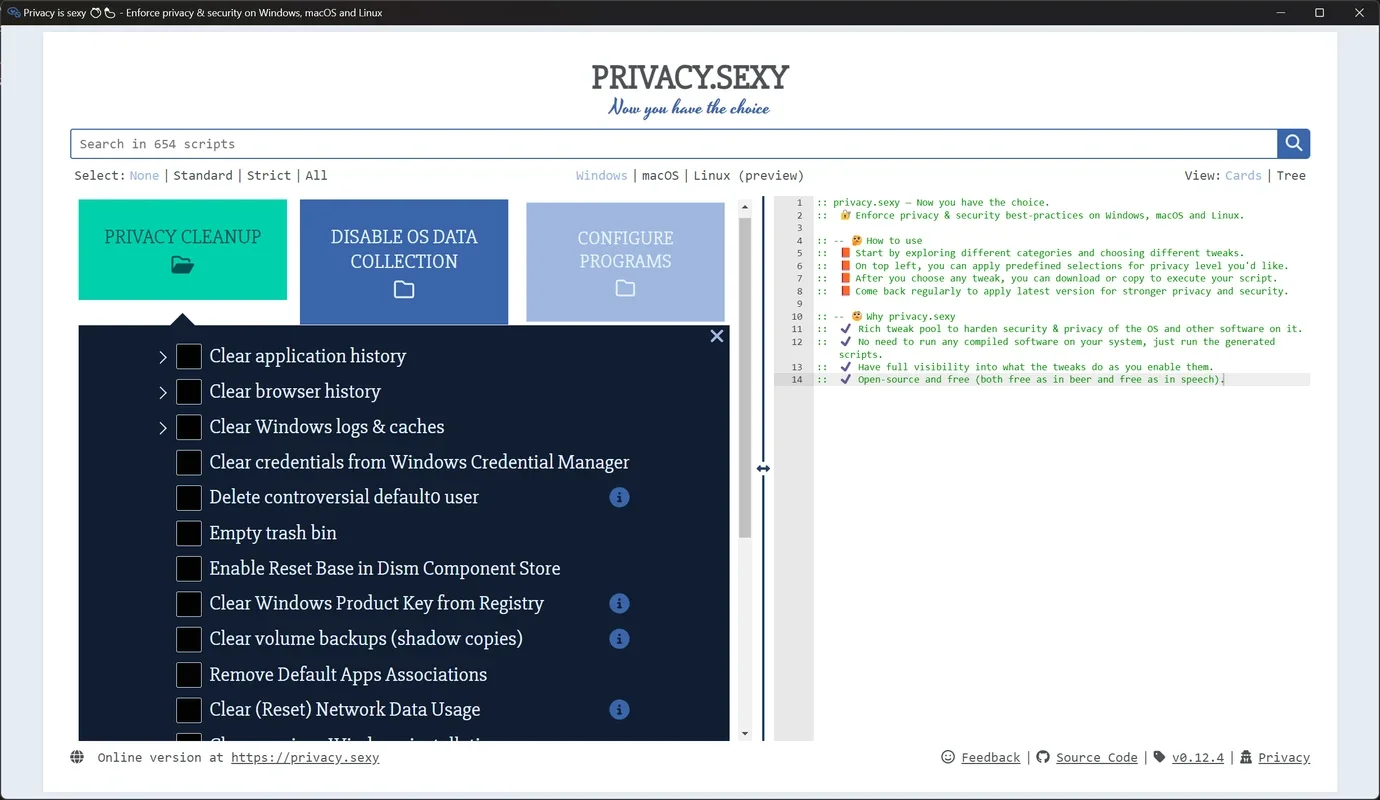
Task: Click the globe icon near online version
Action: pos(77,757)
